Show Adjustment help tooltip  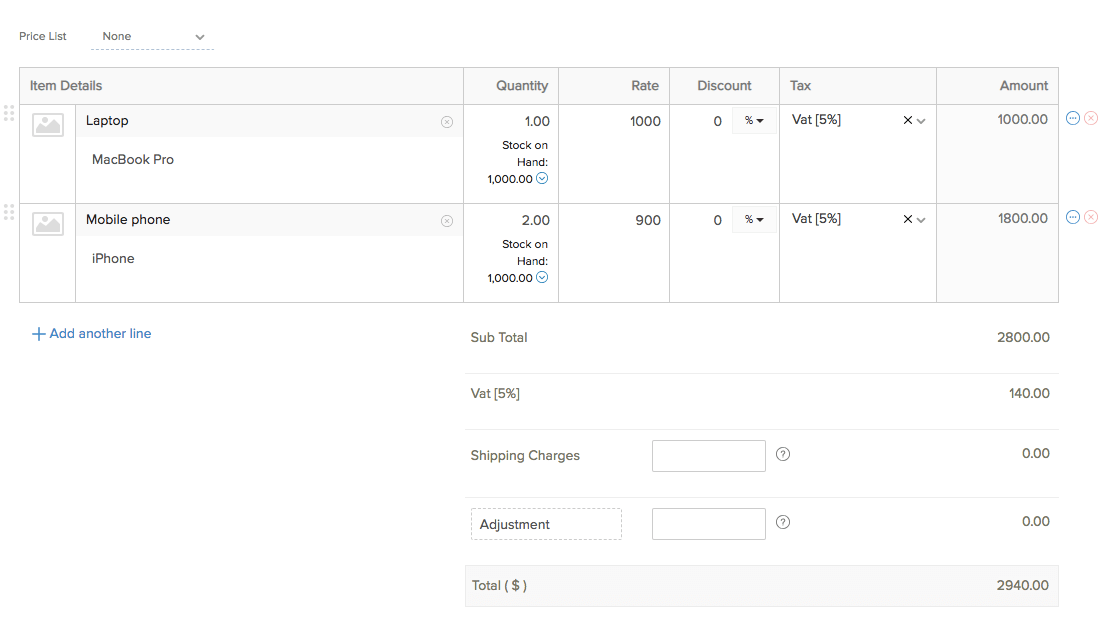tap(783, 522)
